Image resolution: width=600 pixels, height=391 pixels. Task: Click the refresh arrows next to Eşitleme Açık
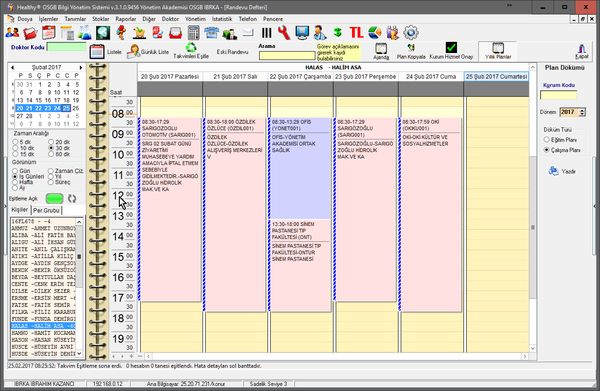coord(72,199)
